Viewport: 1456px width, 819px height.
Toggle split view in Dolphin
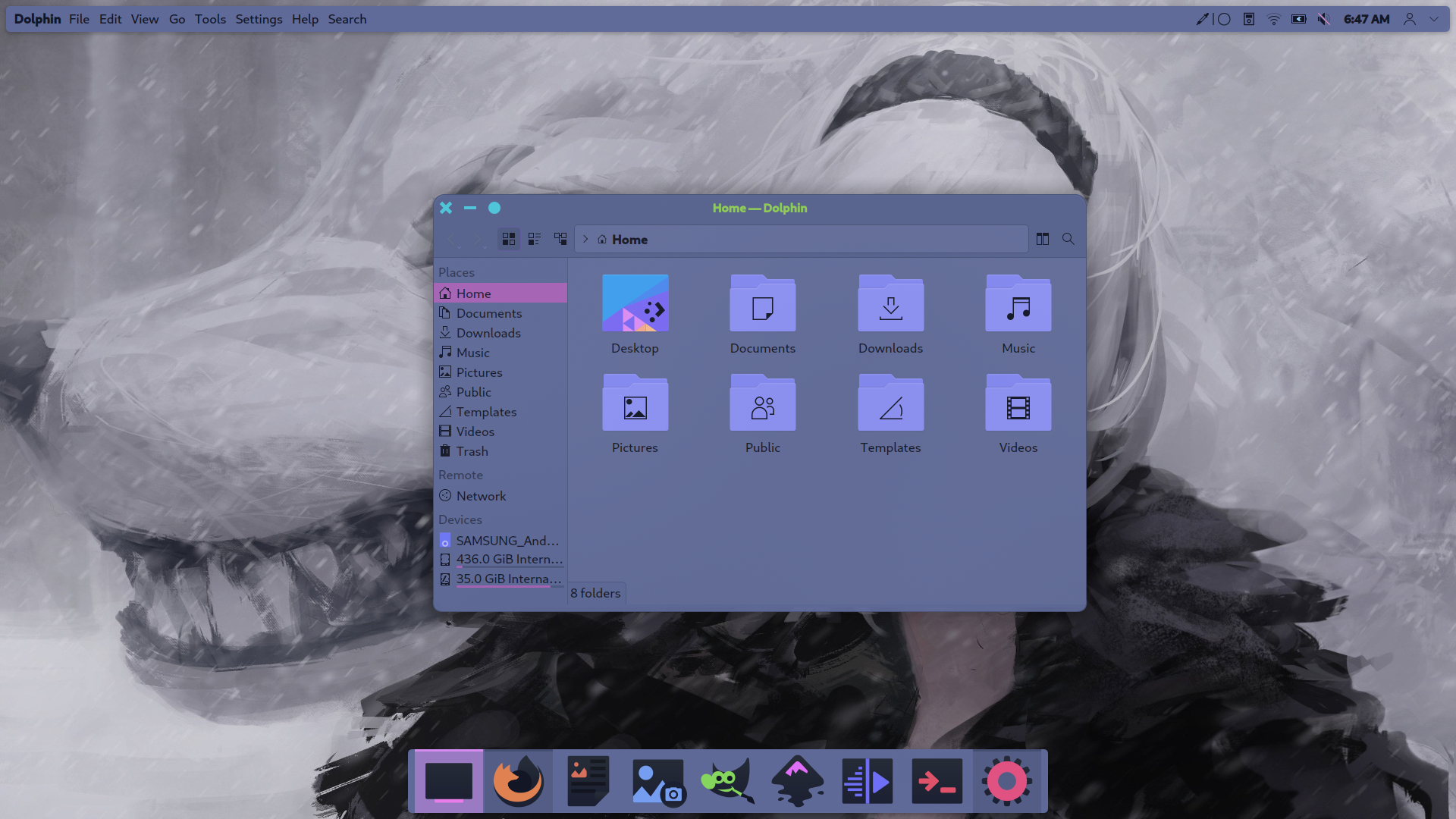point(1043,239)
